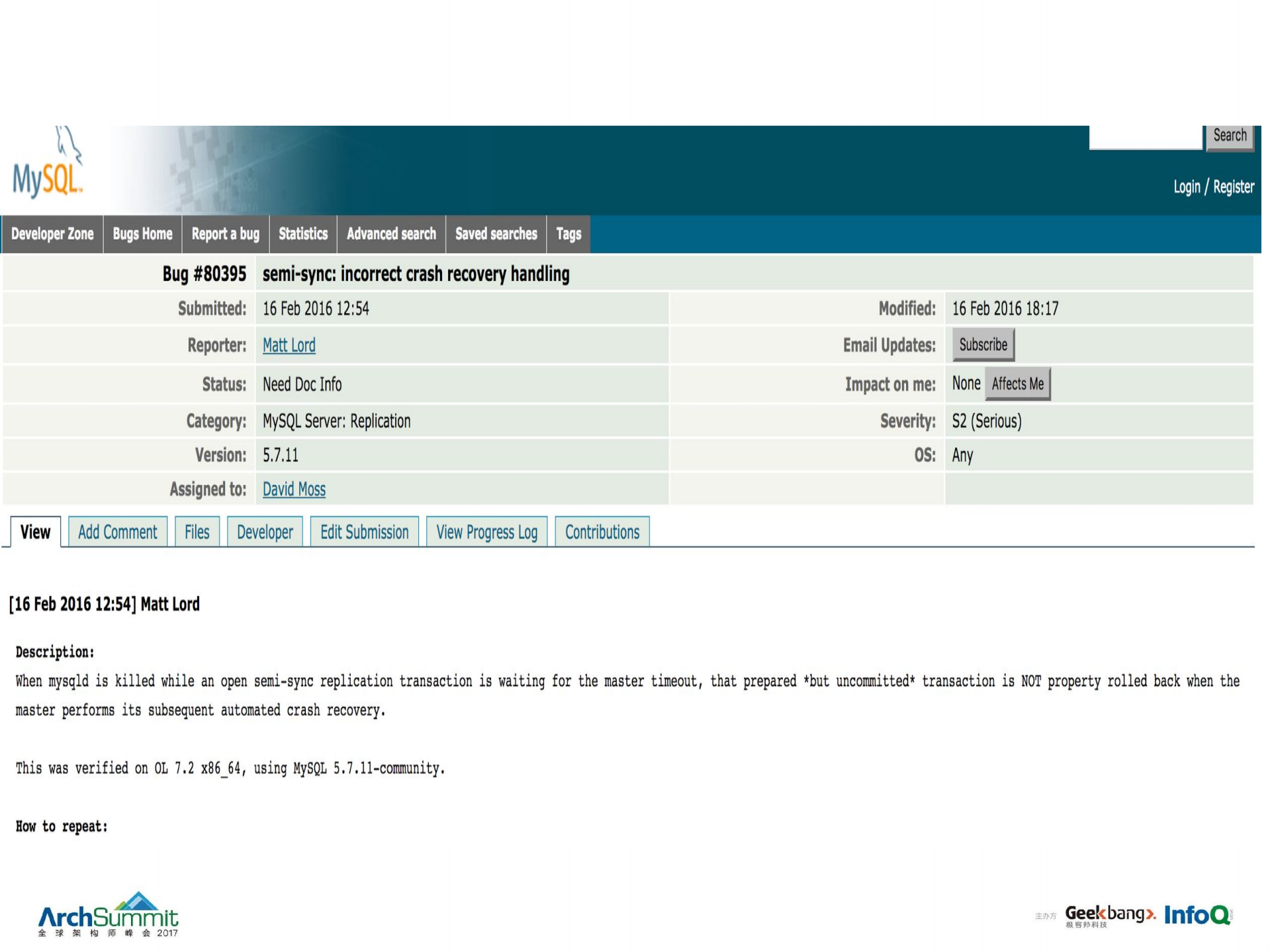
Task: Select the Statistics menu item
Action: tap(303, 234)
